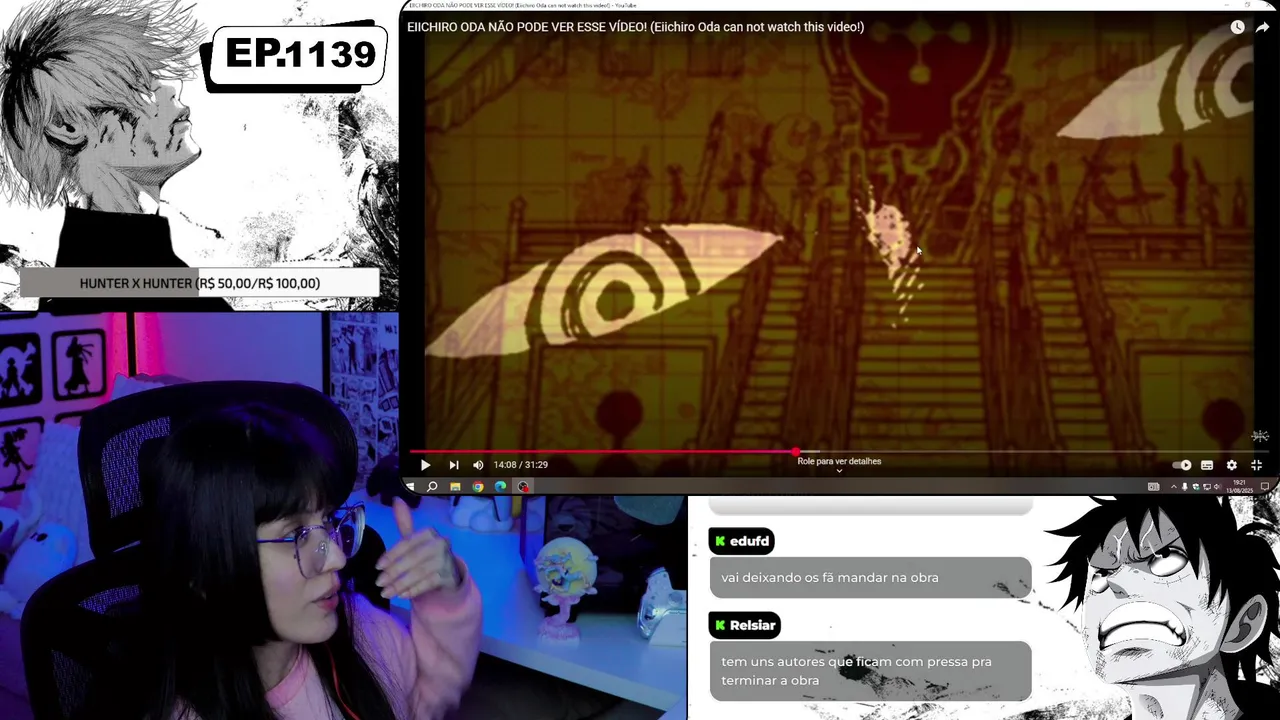
Task: Open the player settings gear
Action: point(1231,465)
